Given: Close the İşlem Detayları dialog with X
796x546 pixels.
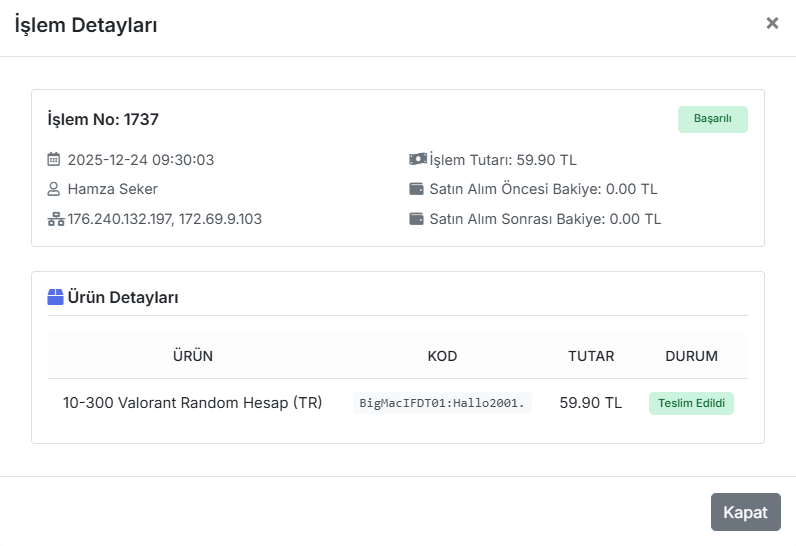Looking at the screenshot, I should [x=772, y=23].
